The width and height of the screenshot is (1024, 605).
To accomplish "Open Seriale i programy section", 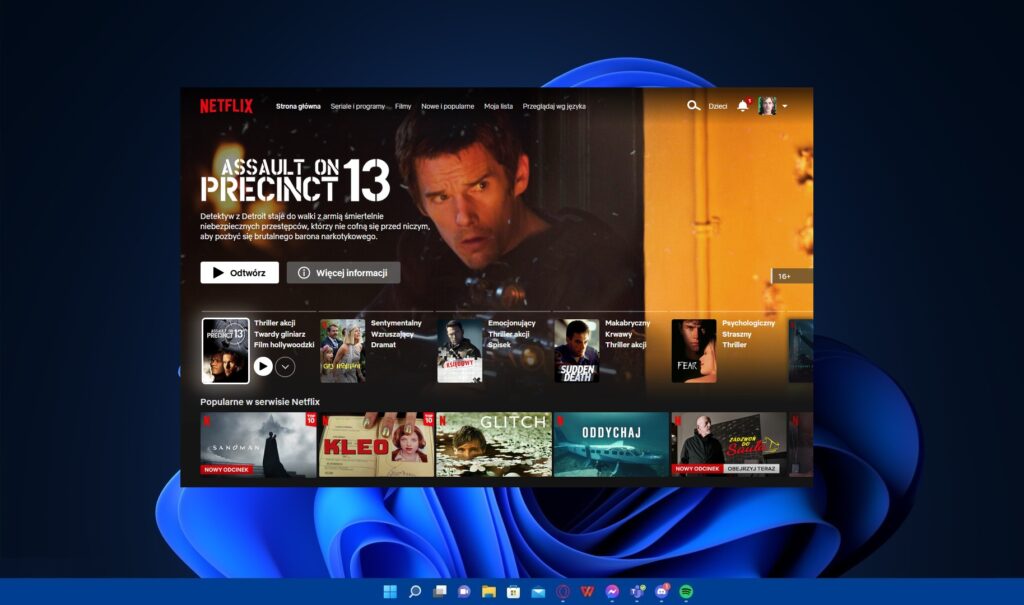I will [x=358, y=106].
